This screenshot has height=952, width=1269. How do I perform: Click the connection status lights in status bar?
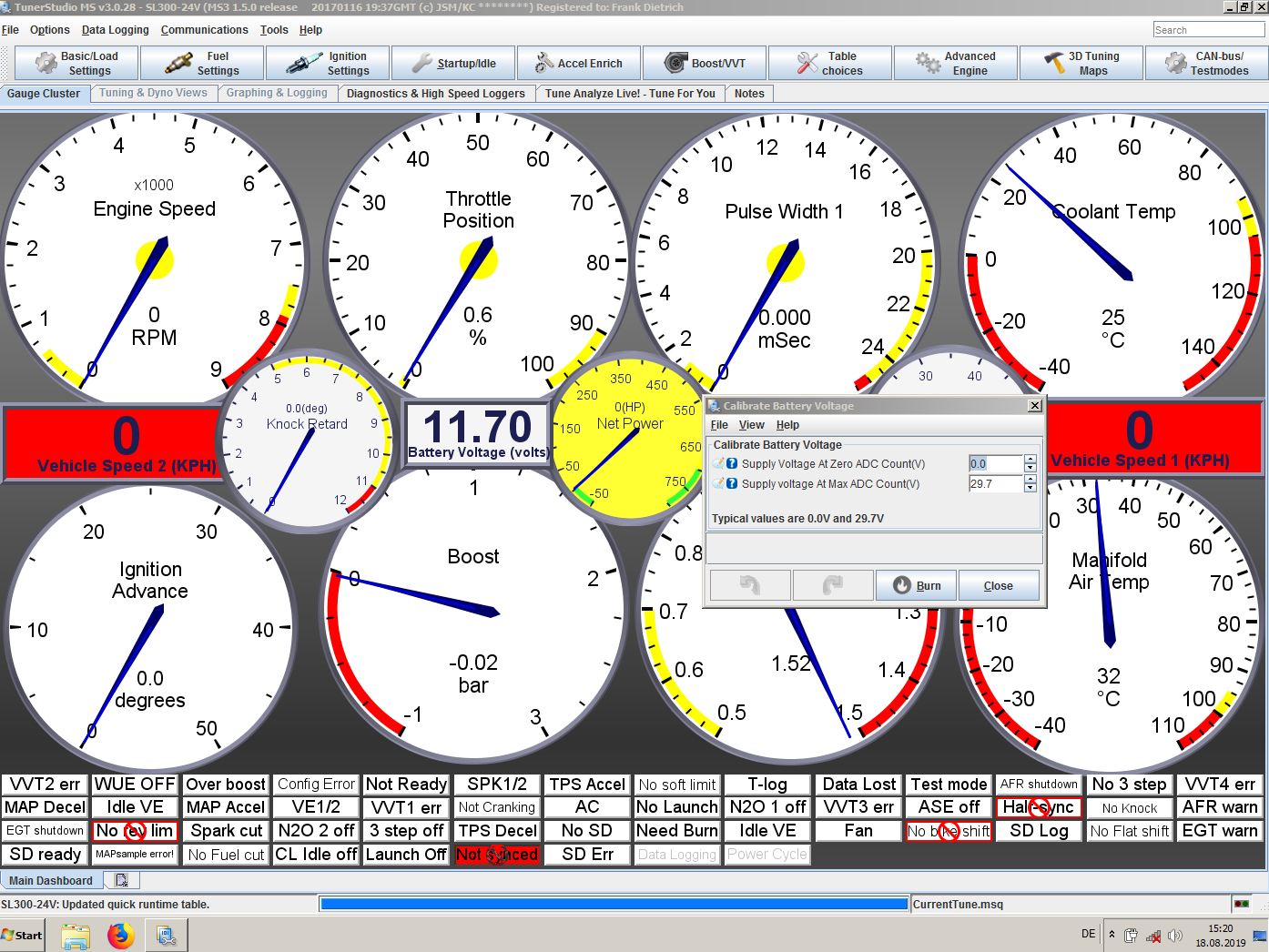tap(1241, 904)
